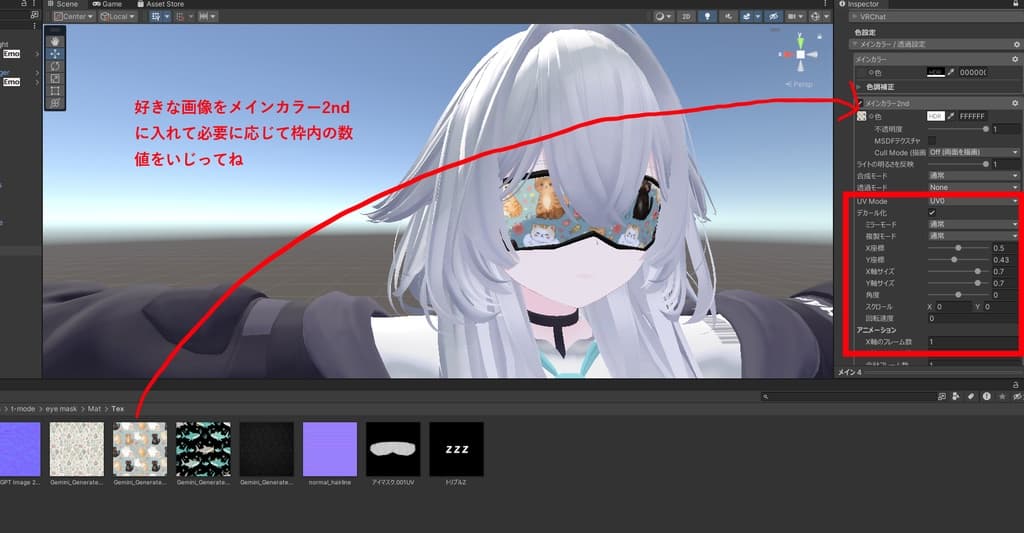Image resolution: width=1024 pixels, height=533 pixels.
Task: Select the Rect transform tool
Action: coord(54,91)
